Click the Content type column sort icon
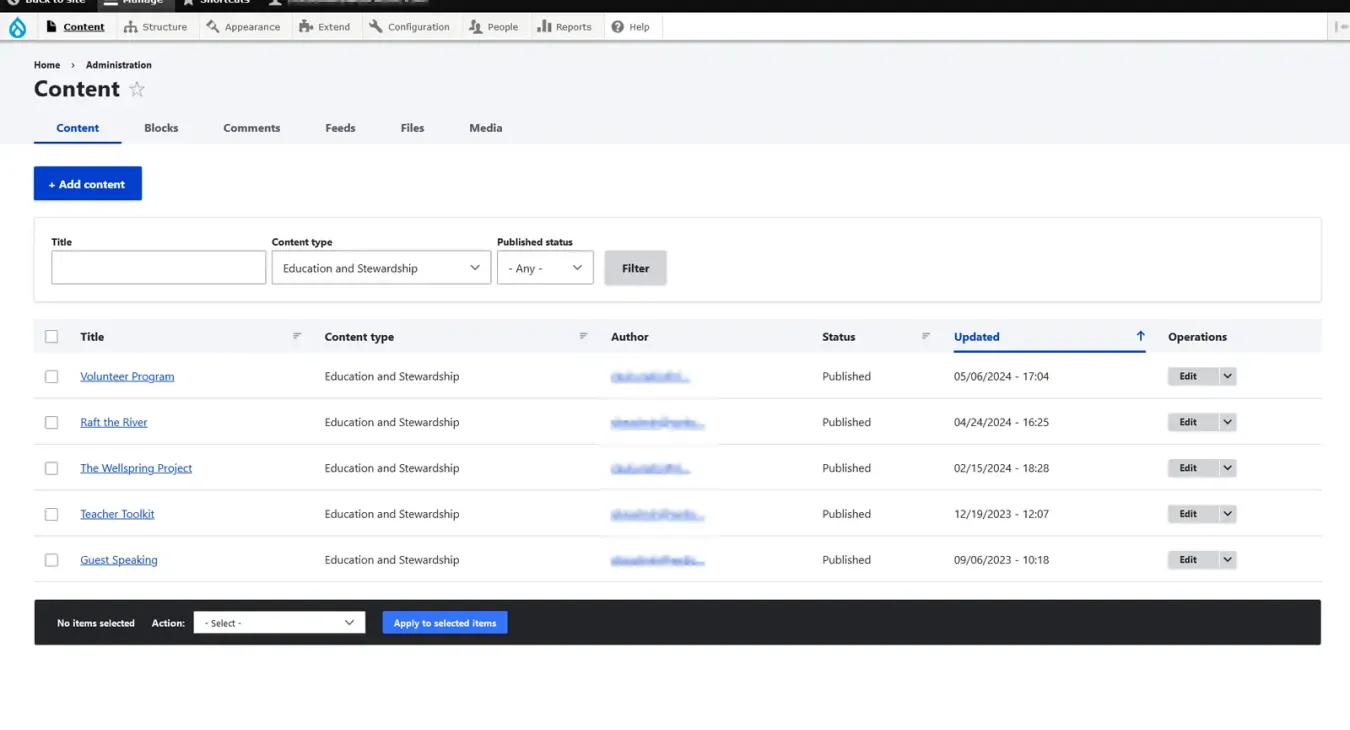Image resolution: width=1350 pixels, height=730 pixels. (x=583, y=336)
